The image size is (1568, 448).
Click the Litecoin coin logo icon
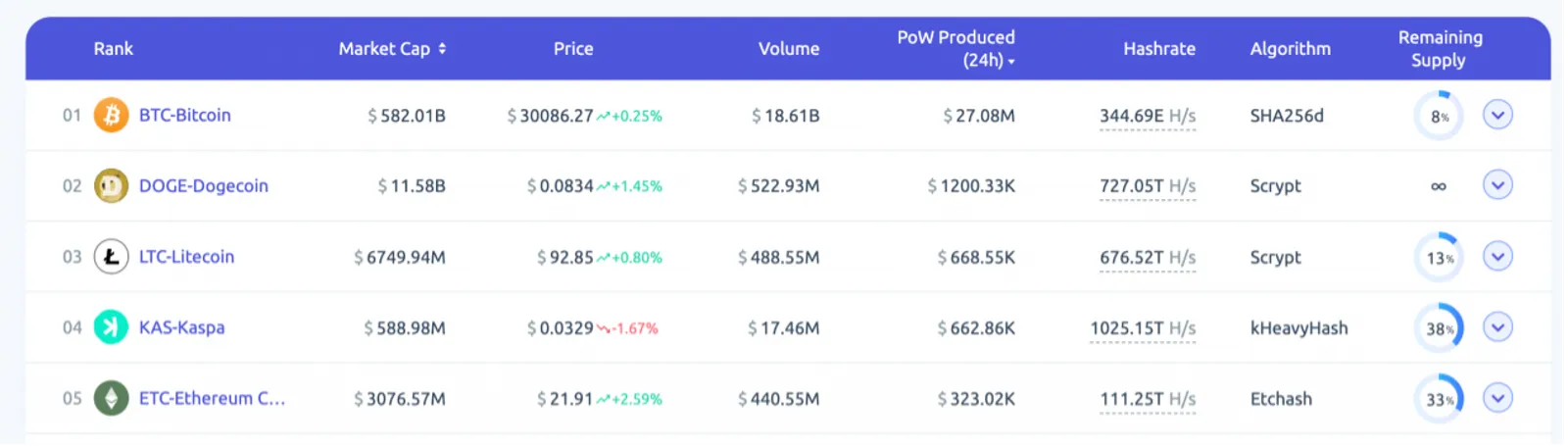pyautogui.click(x=111, y=257)
